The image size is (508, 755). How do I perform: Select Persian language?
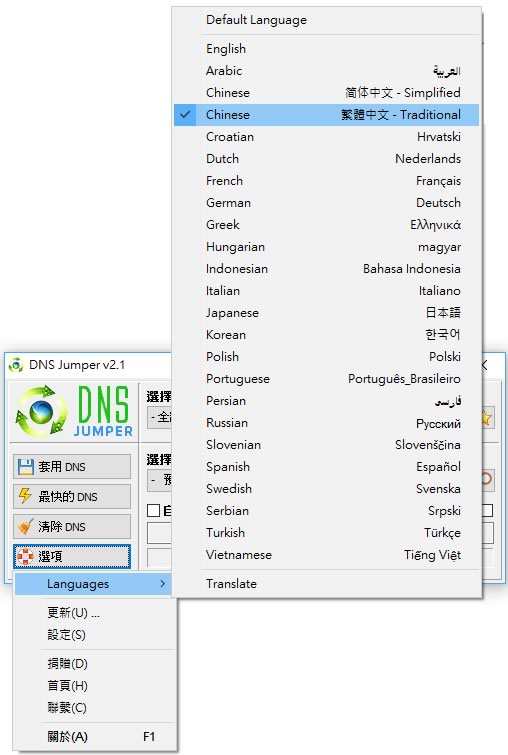pos(326,401)
